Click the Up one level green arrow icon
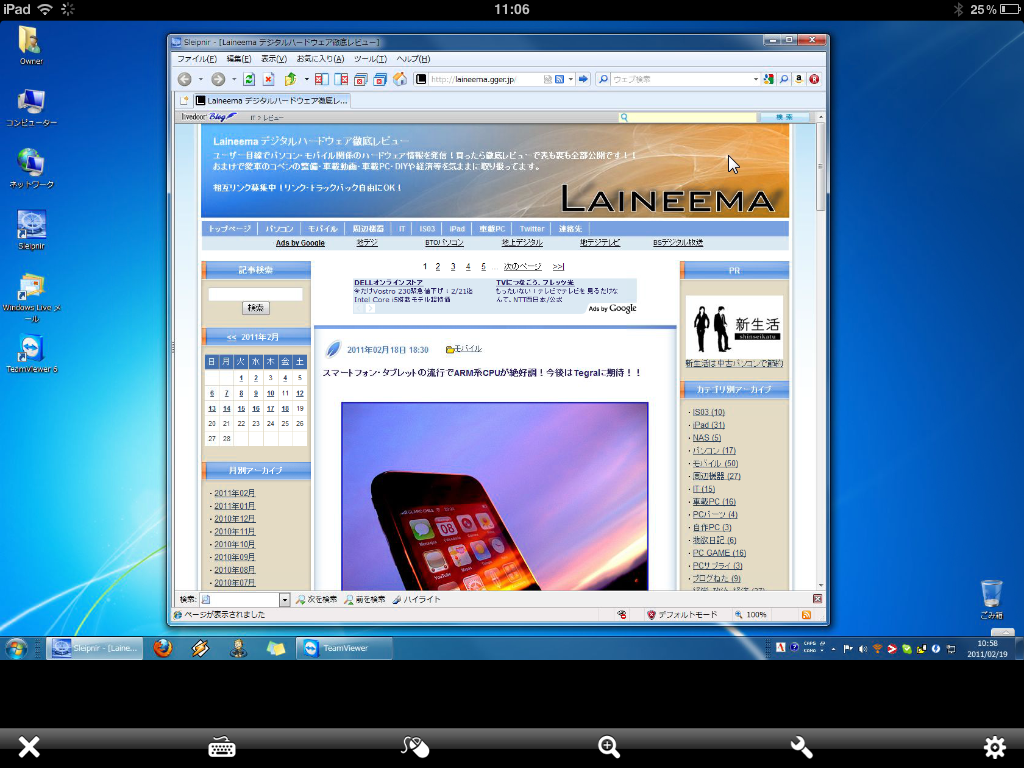The width and height of the screenshot is (1024, 768). point(290,79)
